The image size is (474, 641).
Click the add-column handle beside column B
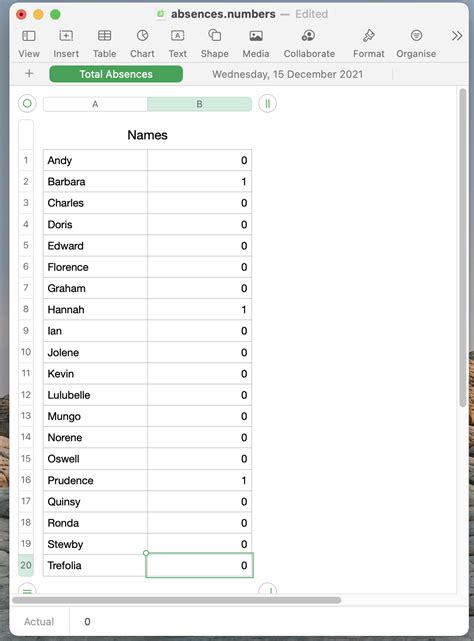point(267,103)
